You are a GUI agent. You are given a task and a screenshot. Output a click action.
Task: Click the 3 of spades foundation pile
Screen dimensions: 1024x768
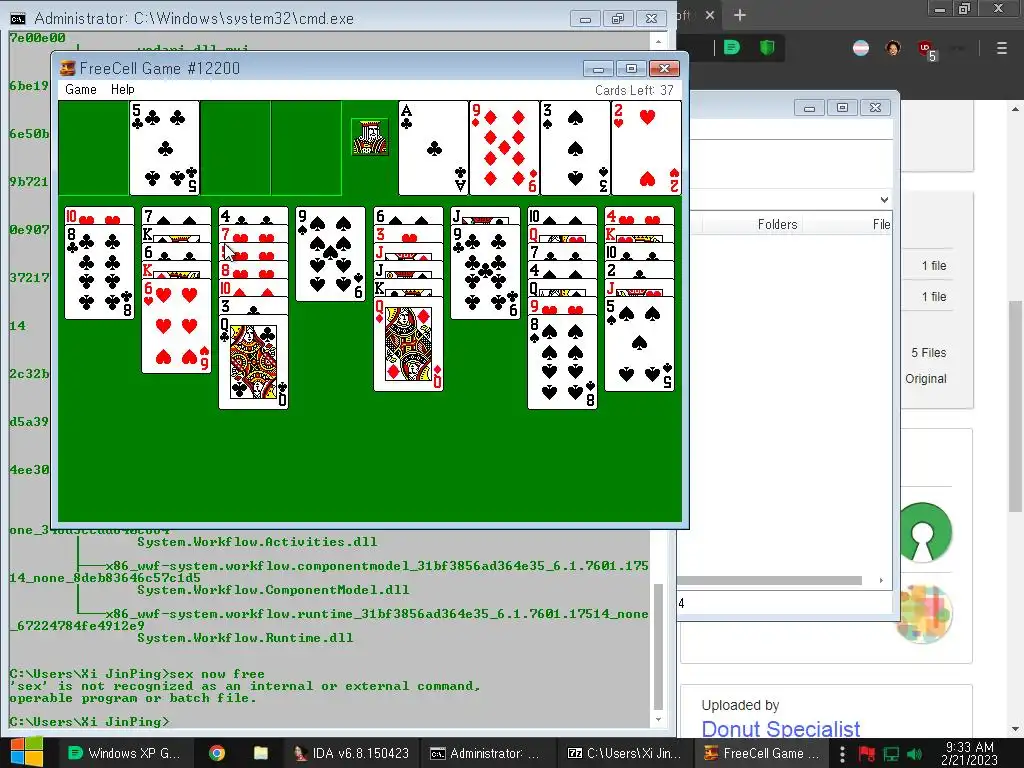[x=575, y=148]
